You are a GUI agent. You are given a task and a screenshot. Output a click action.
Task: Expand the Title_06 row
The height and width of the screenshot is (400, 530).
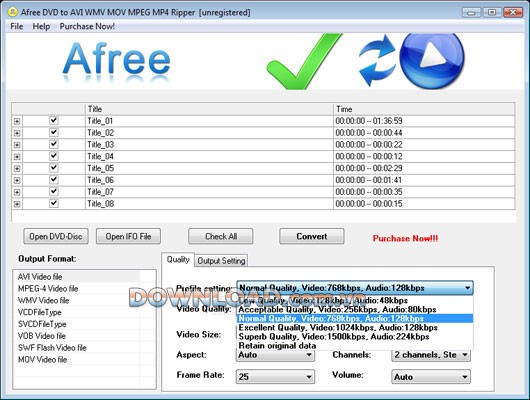pyautogui.click(x=17, y=181)
